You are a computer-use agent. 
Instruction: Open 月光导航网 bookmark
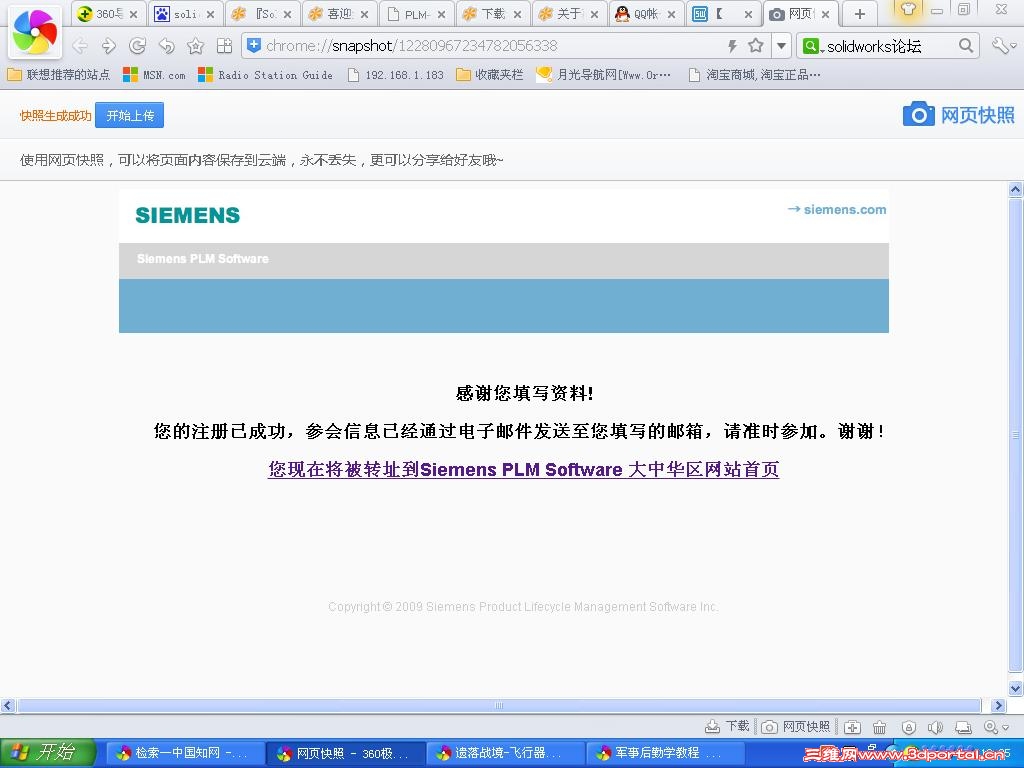603,74
